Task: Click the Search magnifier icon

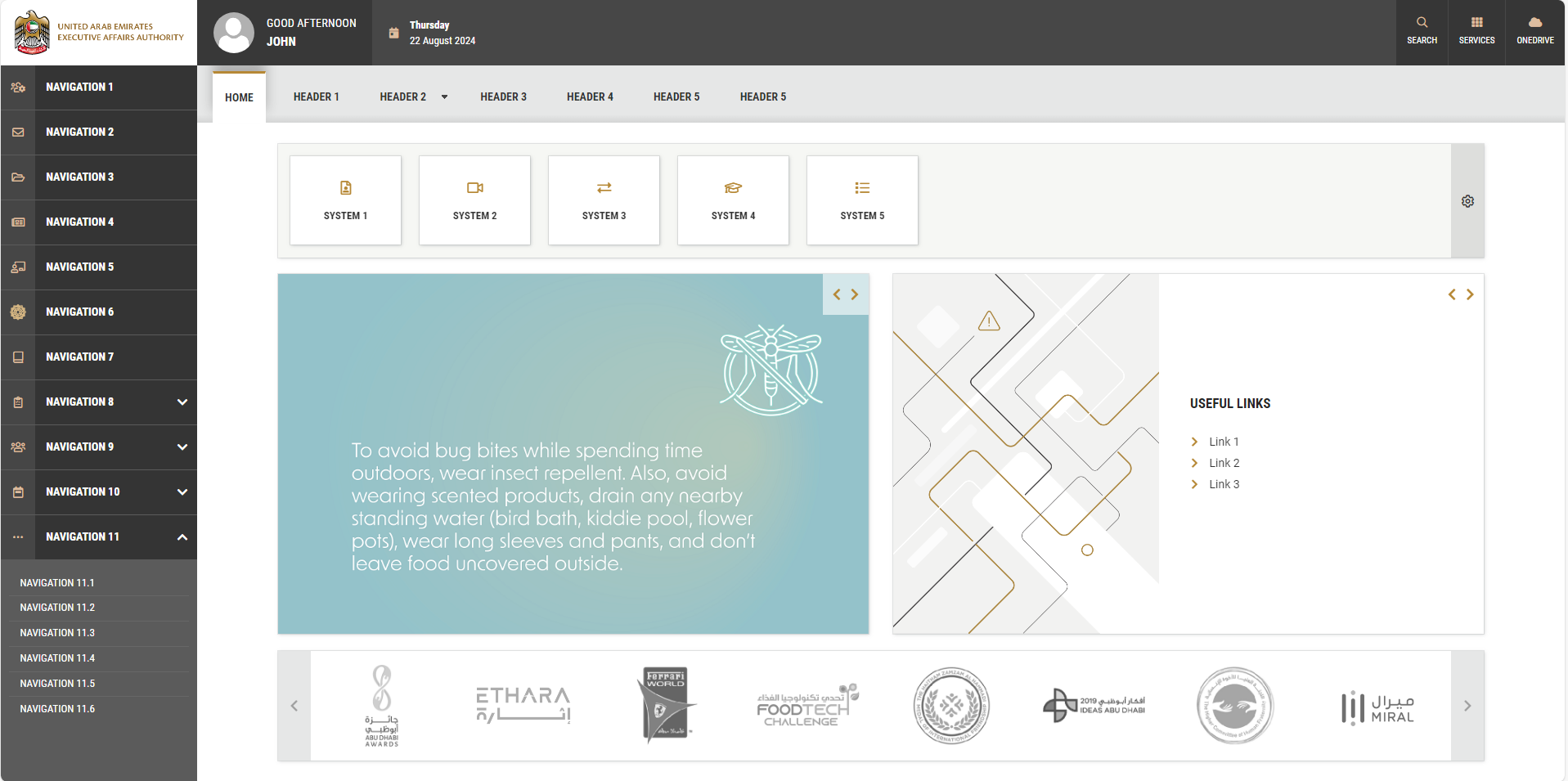Action: point(1422,23)
